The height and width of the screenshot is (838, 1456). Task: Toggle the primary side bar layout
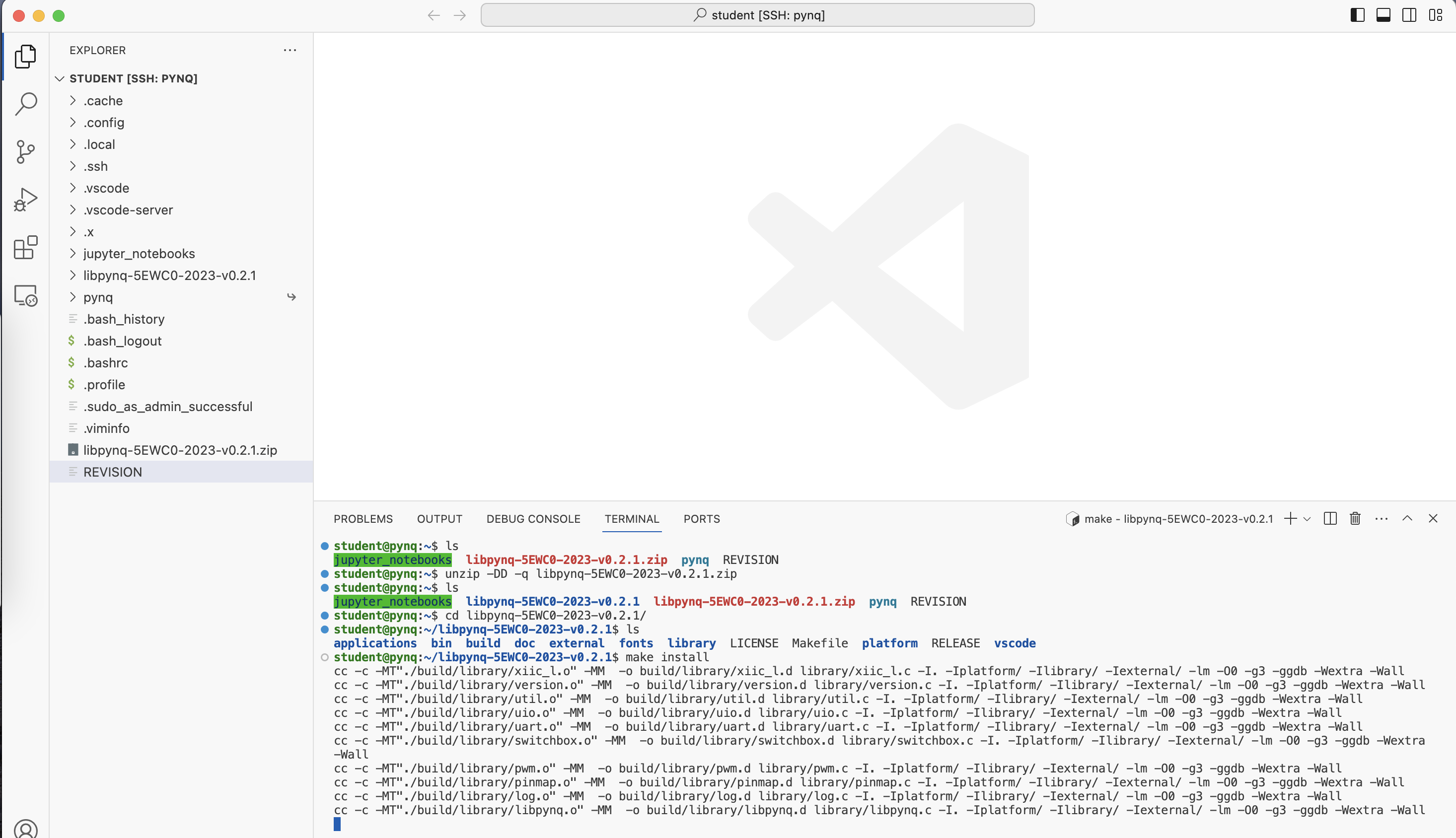(x=1358, y=15)
